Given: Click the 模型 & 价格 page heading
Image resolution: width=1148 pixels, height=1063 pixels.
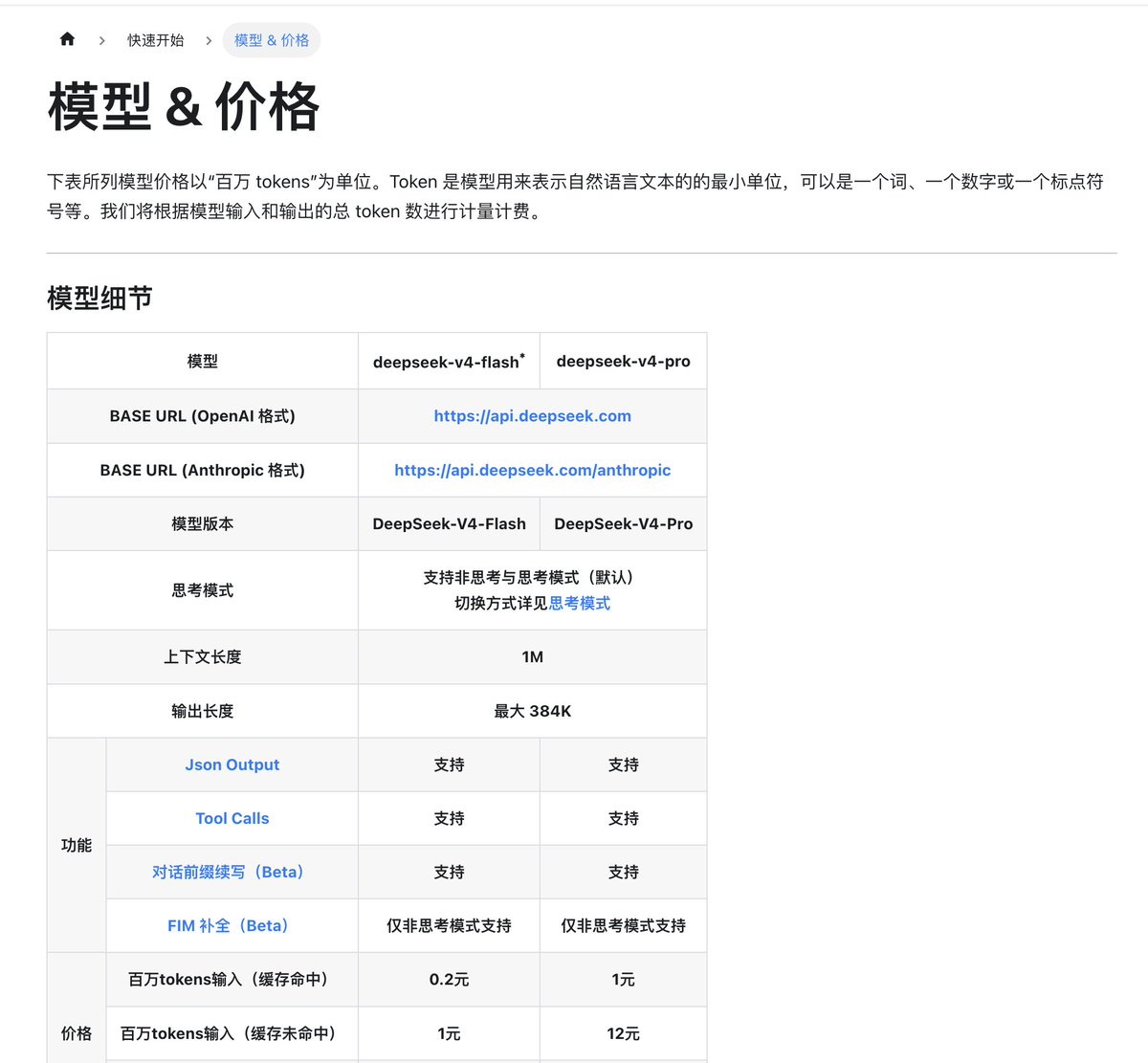Looking at the screenshot, I should tap(184, 106).
